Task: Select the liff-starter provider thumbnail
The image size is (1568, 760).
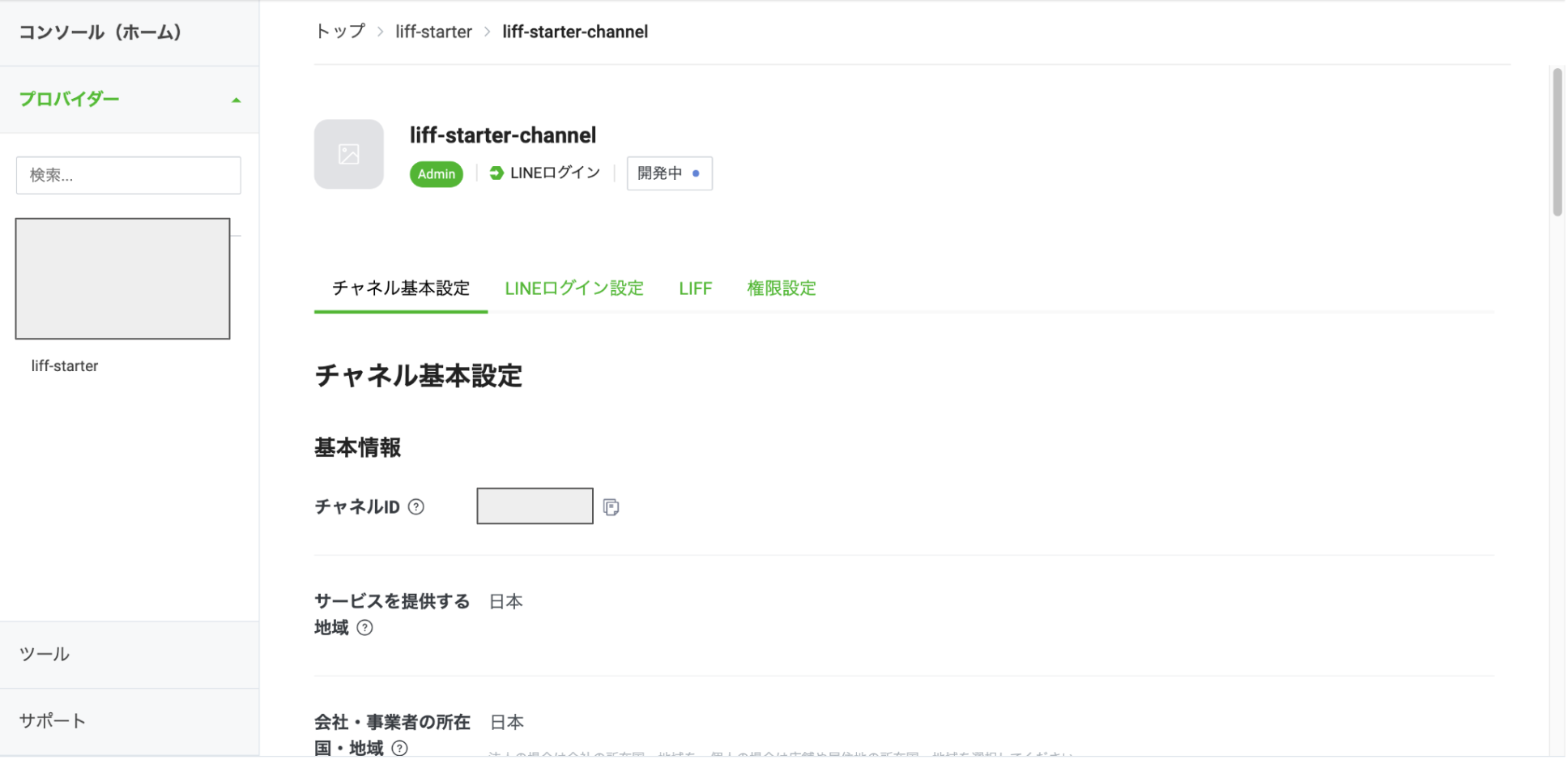Action: (x=121, y=278)
